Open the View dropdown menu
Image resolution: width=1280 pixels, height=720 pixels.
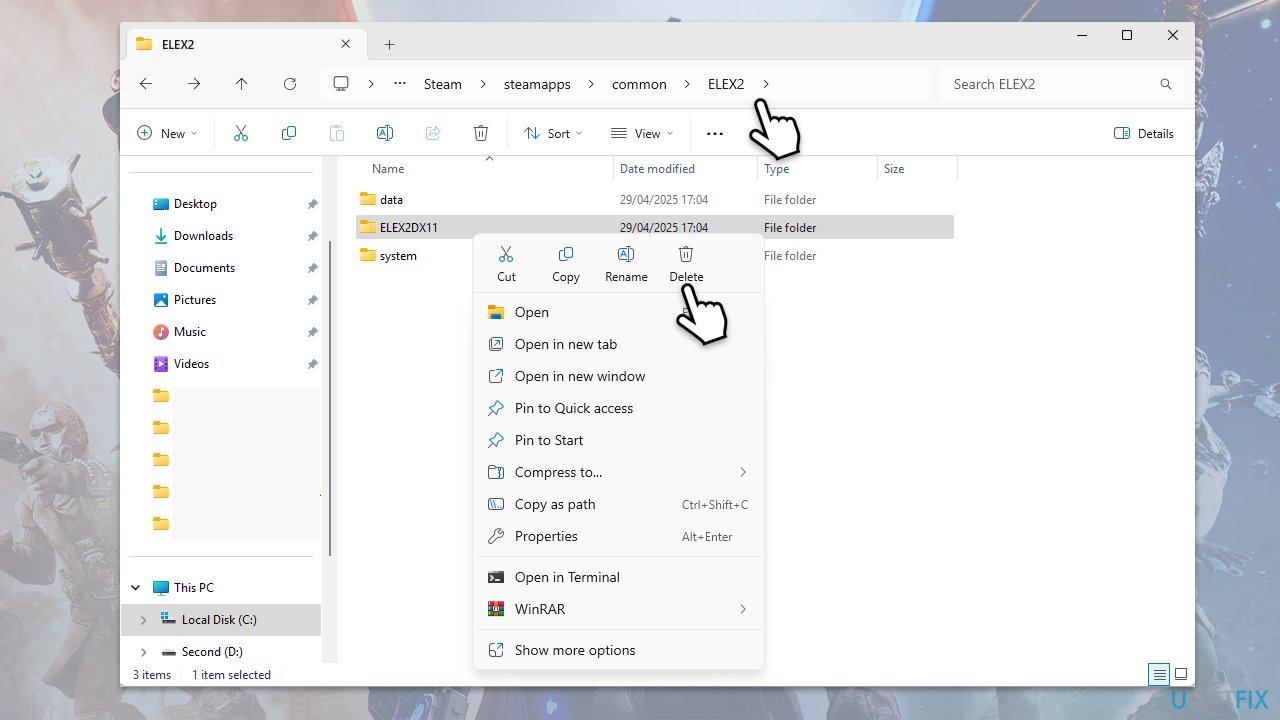(x=642, y=133)
